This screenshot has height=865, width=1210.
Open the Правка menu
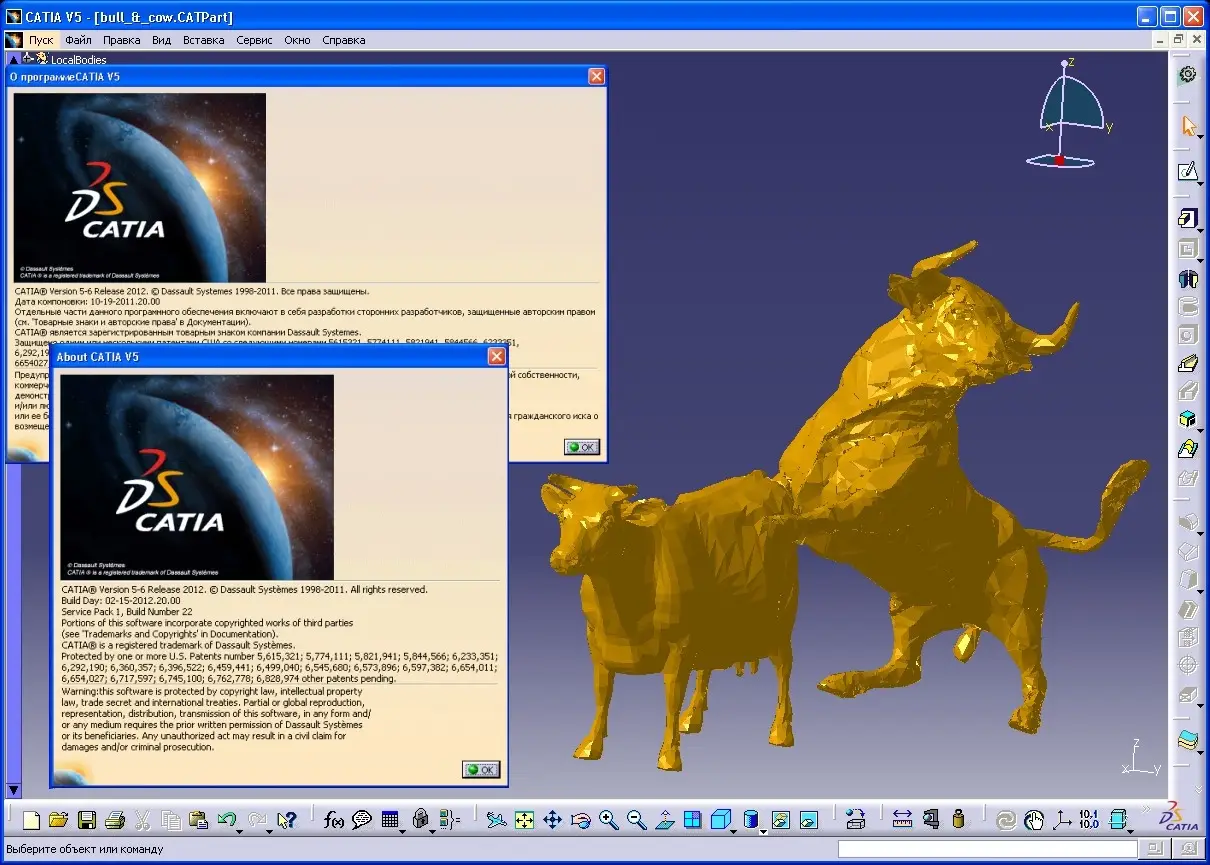[122, 40]
